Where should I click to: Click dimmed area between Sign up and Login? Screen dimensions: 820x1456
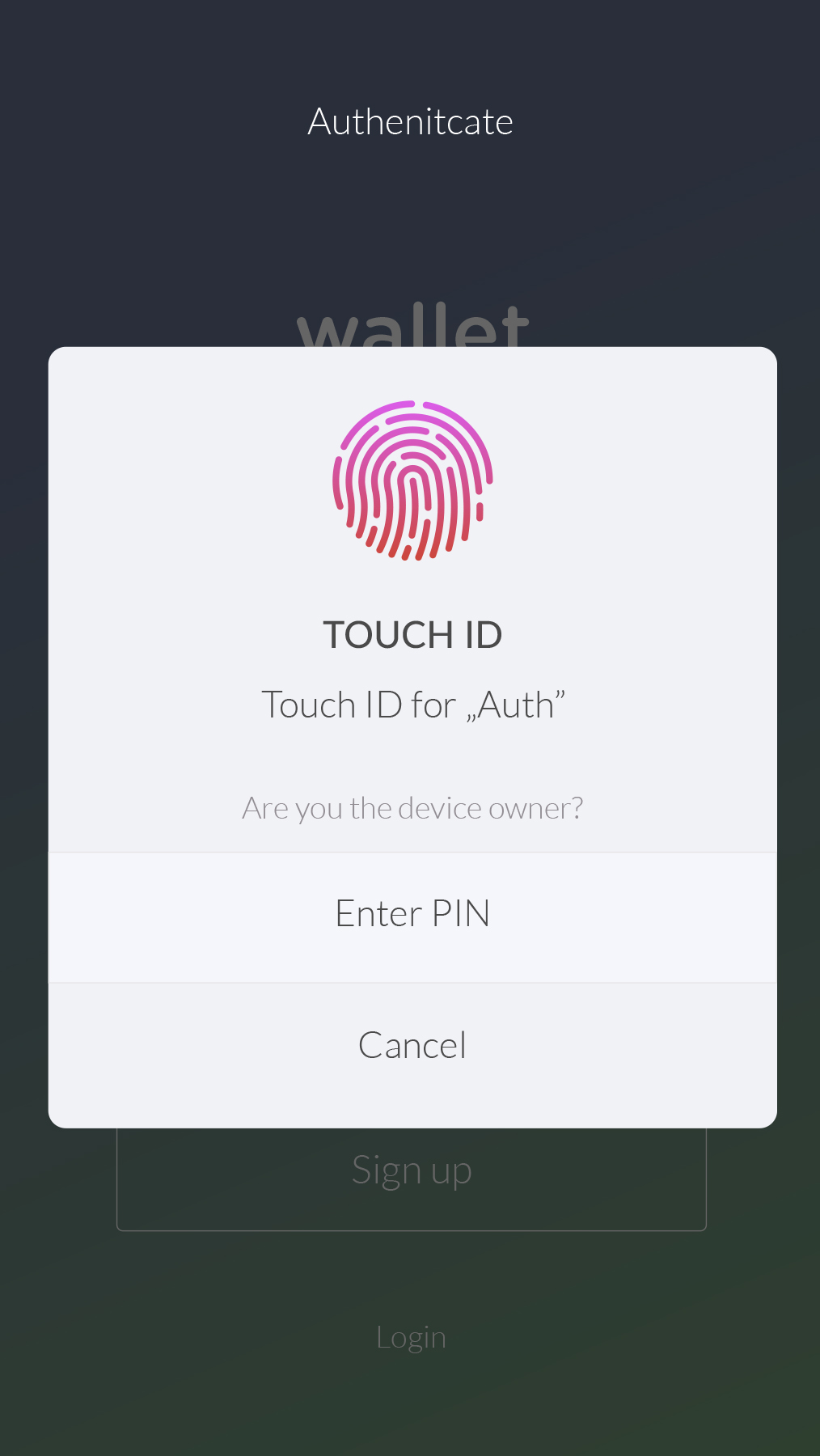(410, 1276)
